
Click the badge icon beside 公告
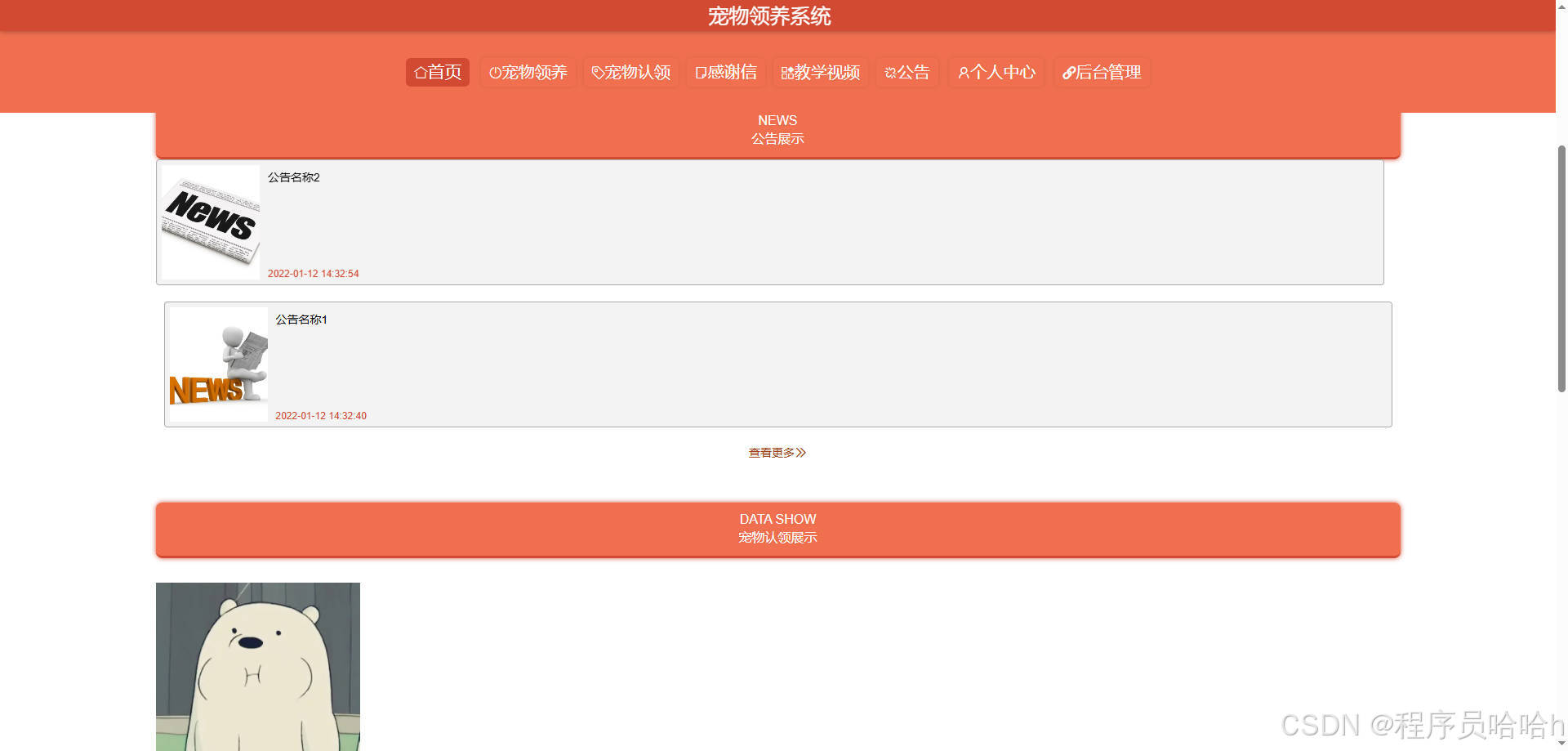[891, 73]
